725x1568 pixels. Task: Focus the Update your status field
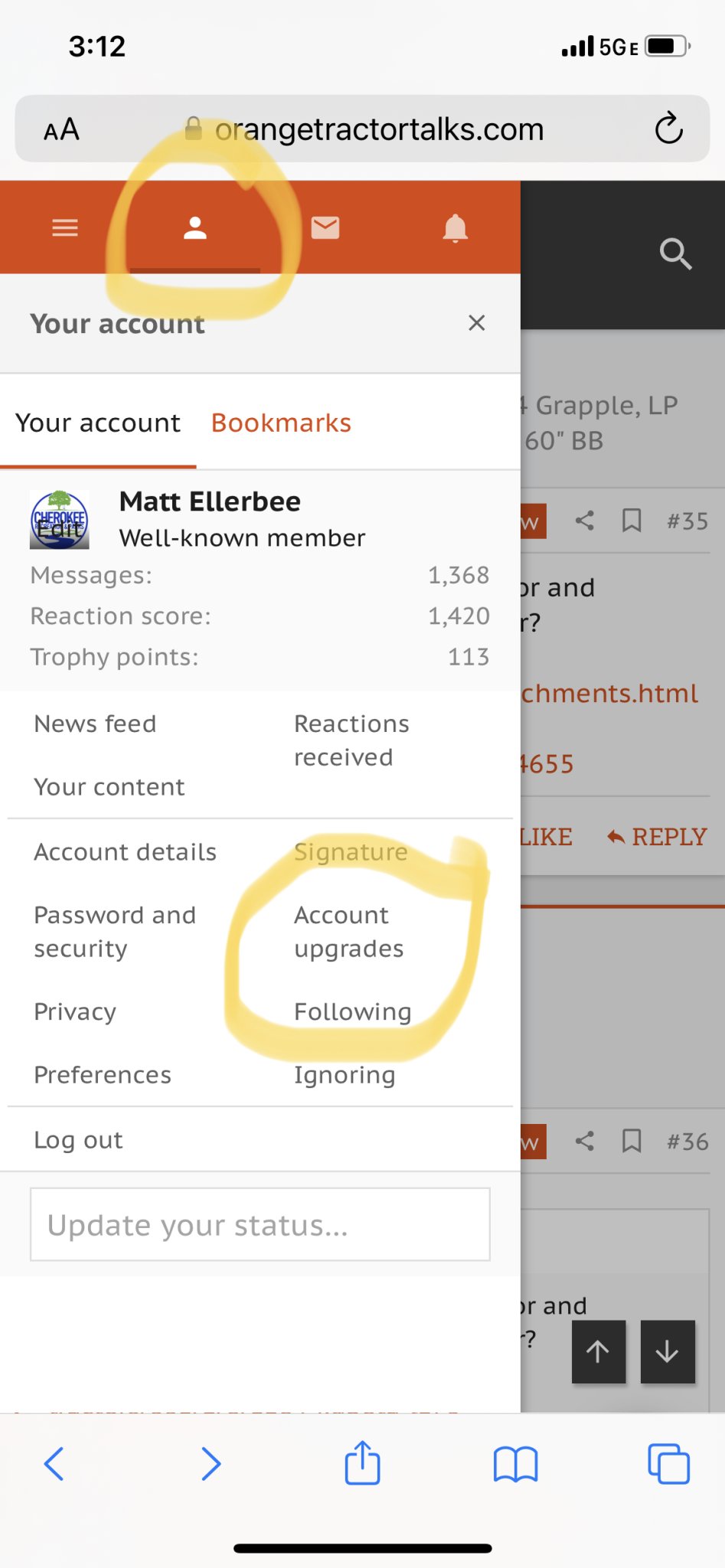click(260, 1224)
